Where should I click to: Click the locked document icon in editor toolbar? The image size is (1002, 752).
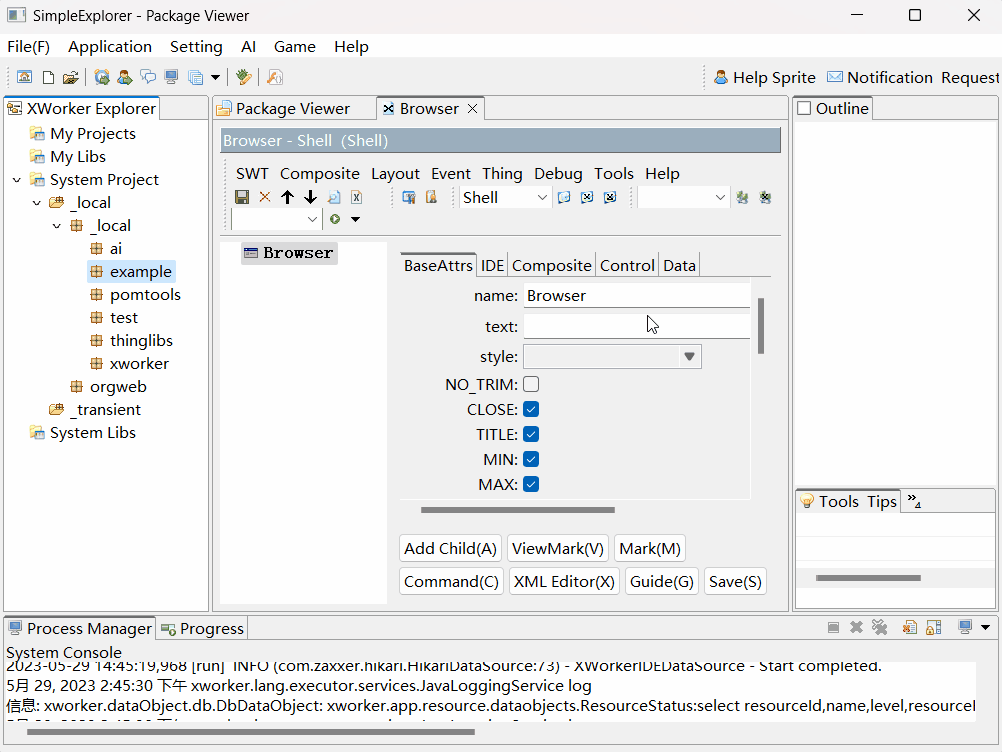(x=431, y=197)
